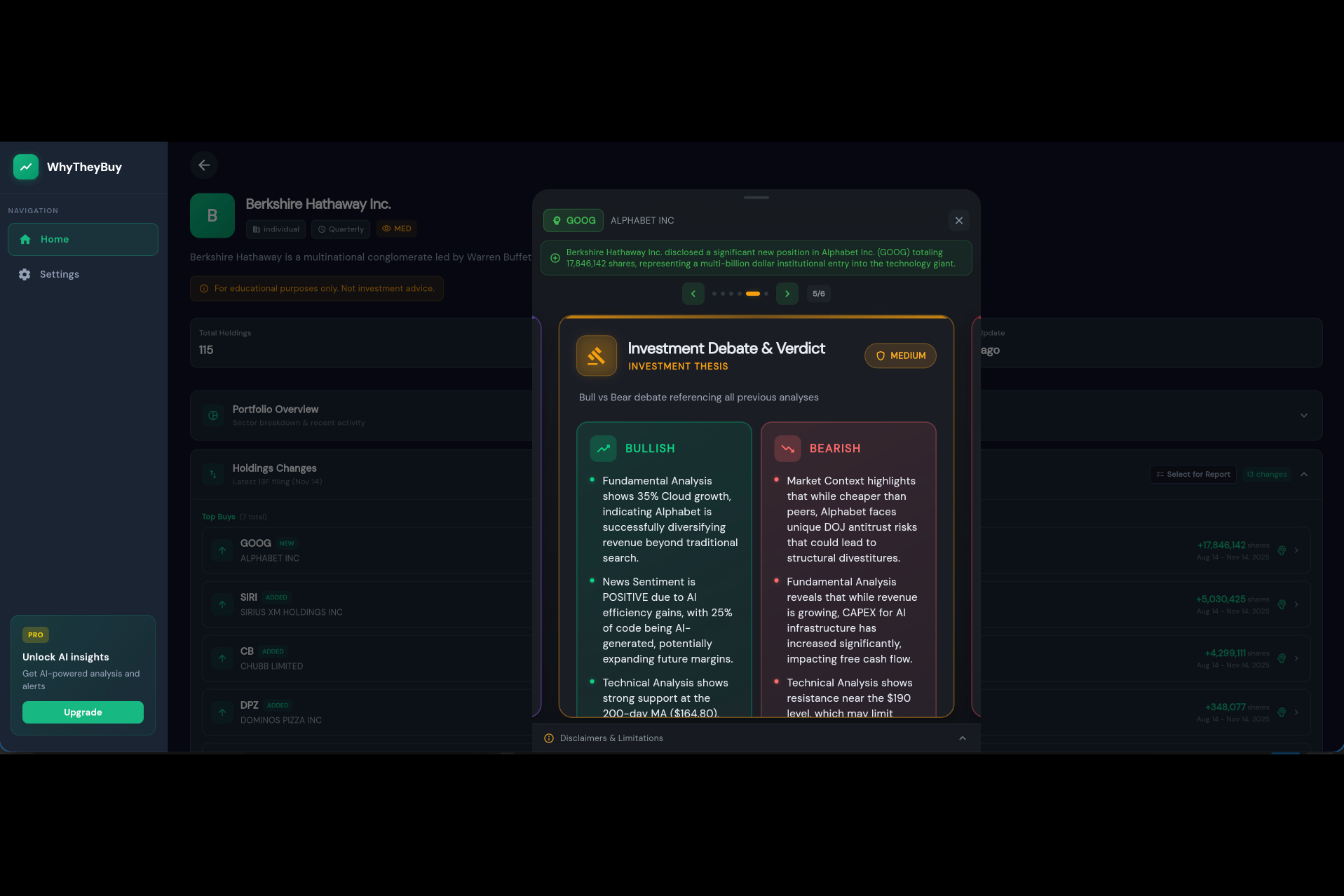Viewport: 1344px width, 896px height.
Task: Click the DPZ row up-arrow icon
Action: [x=222, y=712]
